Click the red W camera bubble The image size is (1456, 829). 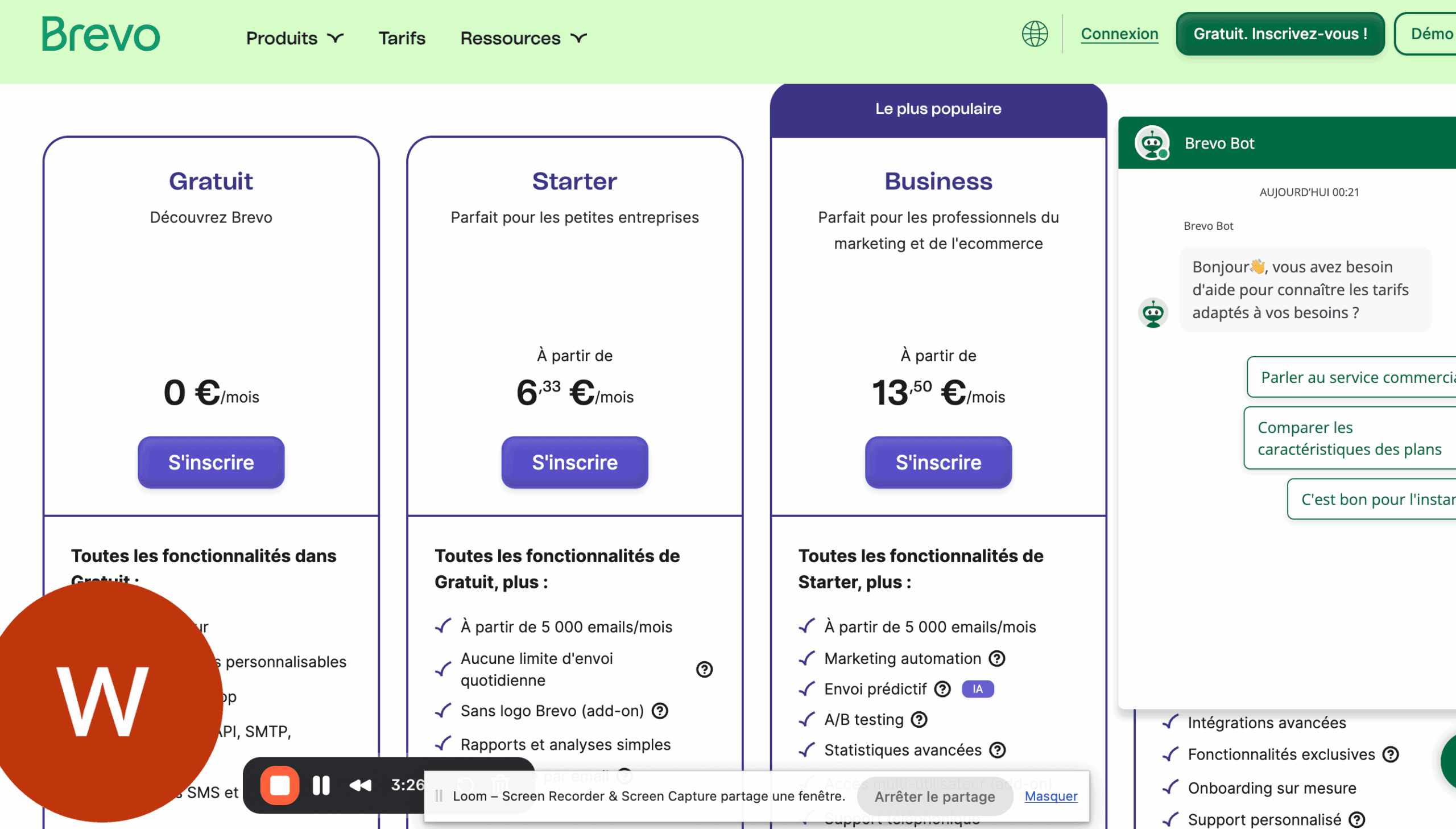(102, 700)
